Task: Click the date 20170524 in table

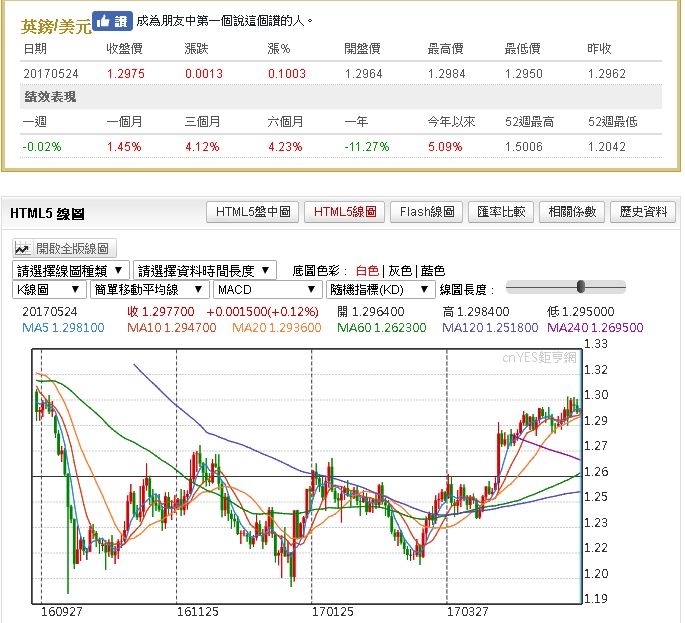Action: (x=51, y=73)
